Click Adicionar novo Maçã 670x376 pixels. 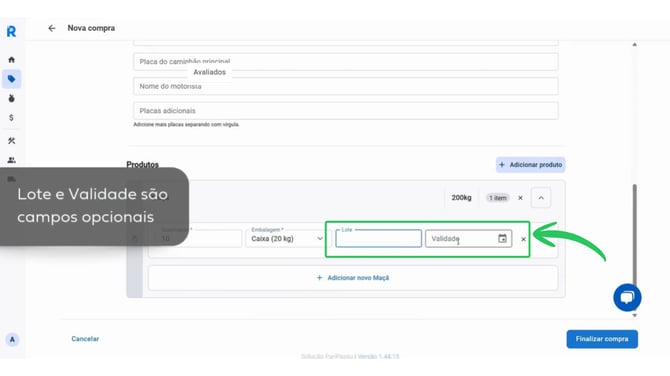[x=353, y=278]
